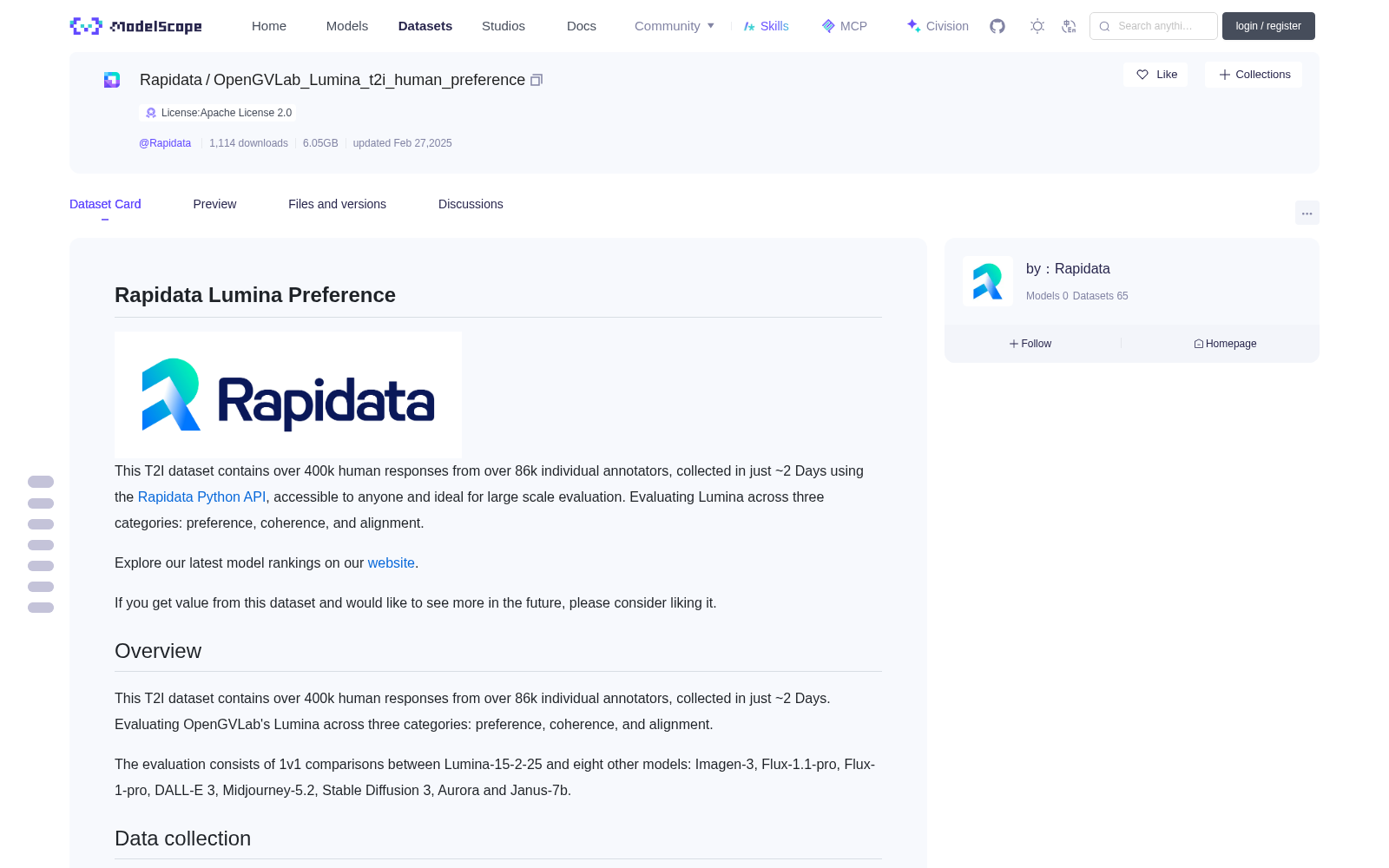Click the bottommost outline pill on the left edge
The width and height of the screenshot is (1389, 868).
click(x=41, y=608)
